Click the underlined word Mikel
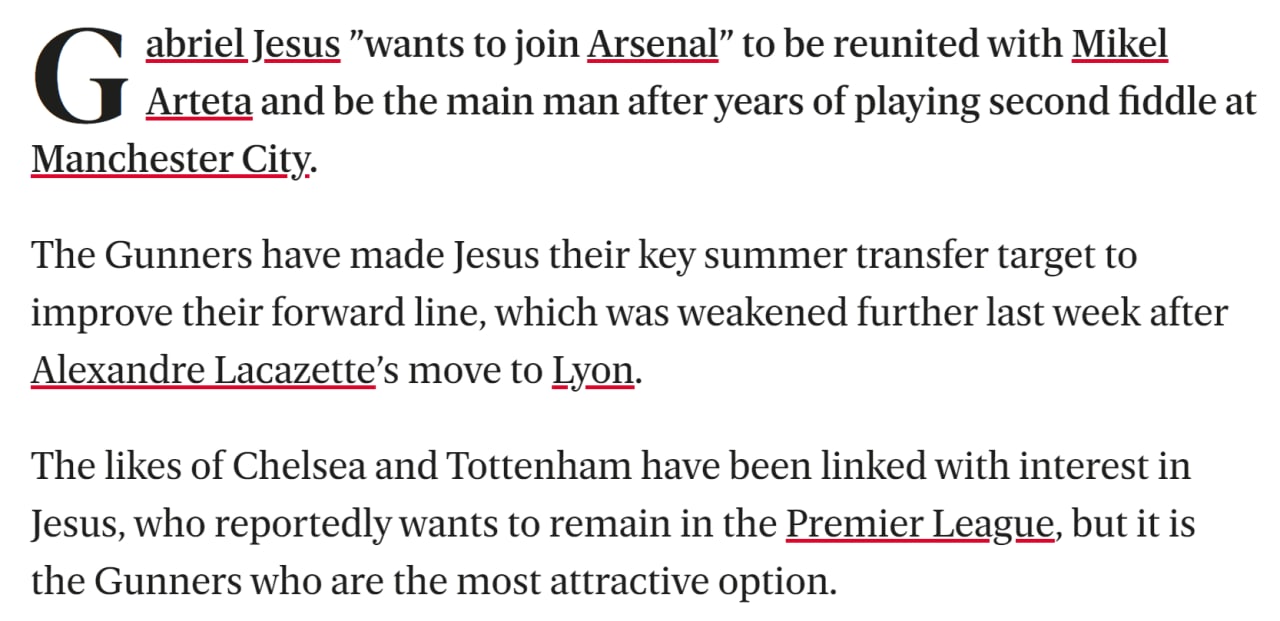The image size is (1280, 621). (1119, 45)
